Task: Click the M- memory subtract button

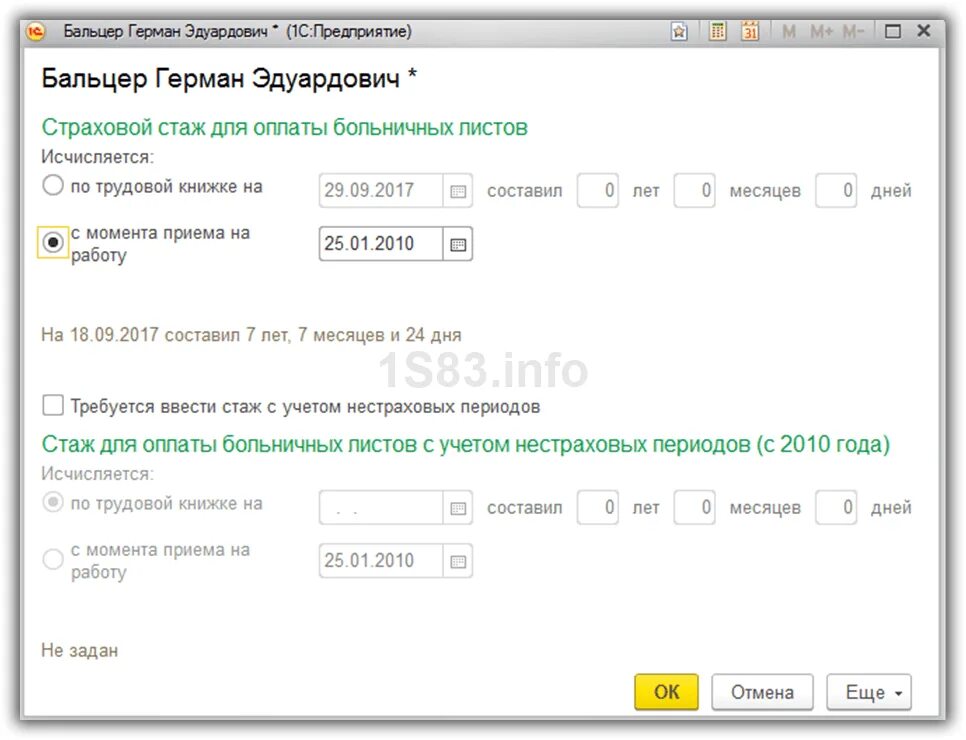Action: [853, 31]
